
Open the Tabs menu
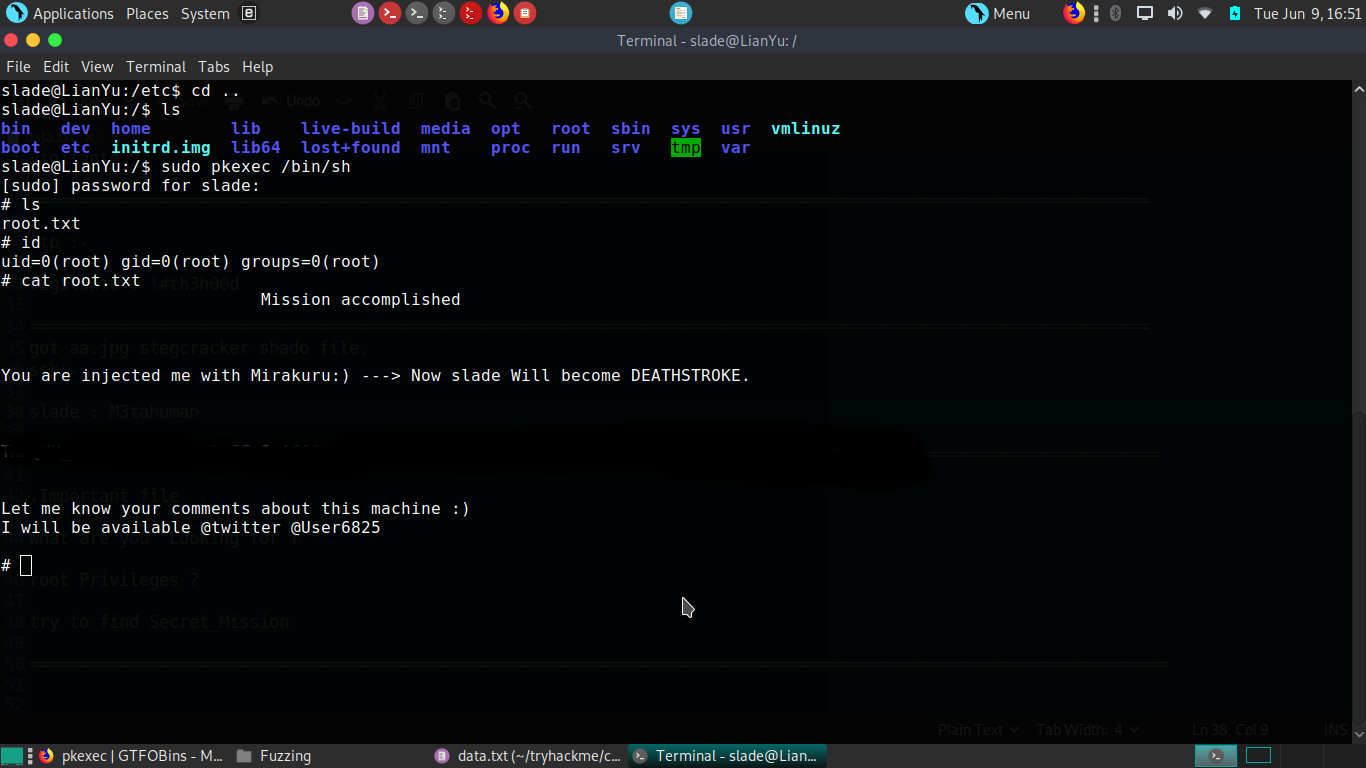pos(214,67)
